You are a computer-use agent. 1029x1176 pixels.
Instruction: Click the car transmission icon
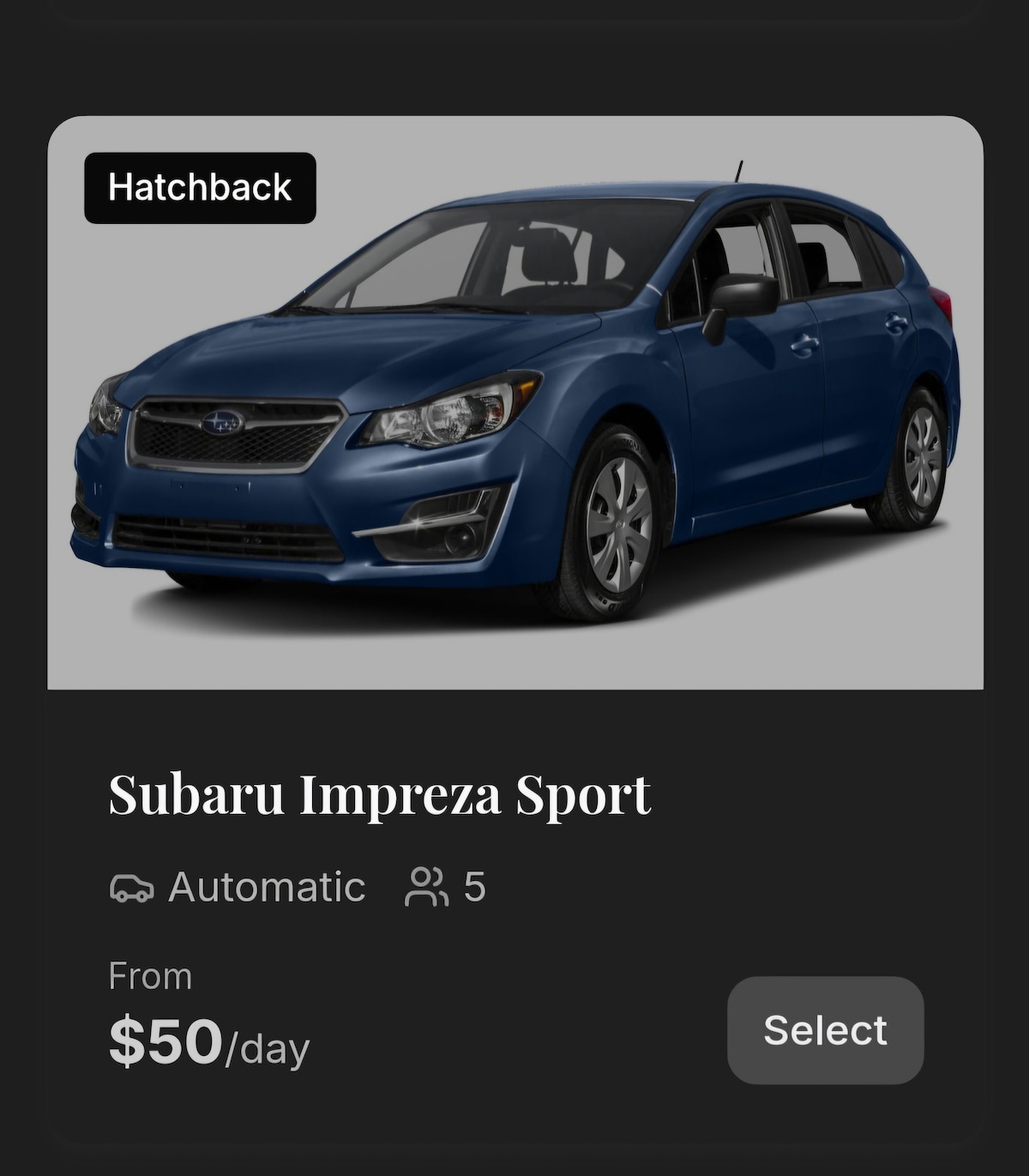(132, 887)
